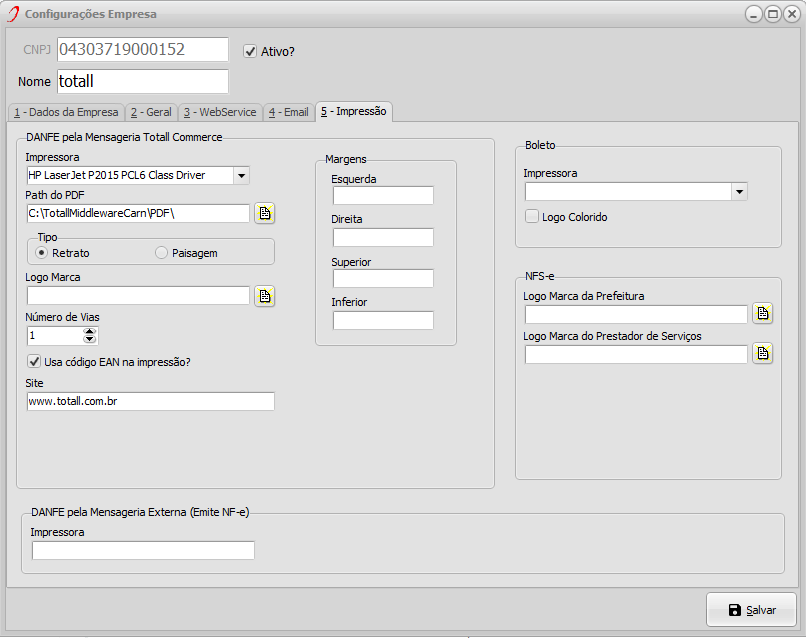
Task: Uncheck Usa código EAN na impressão
Action: 34,361
